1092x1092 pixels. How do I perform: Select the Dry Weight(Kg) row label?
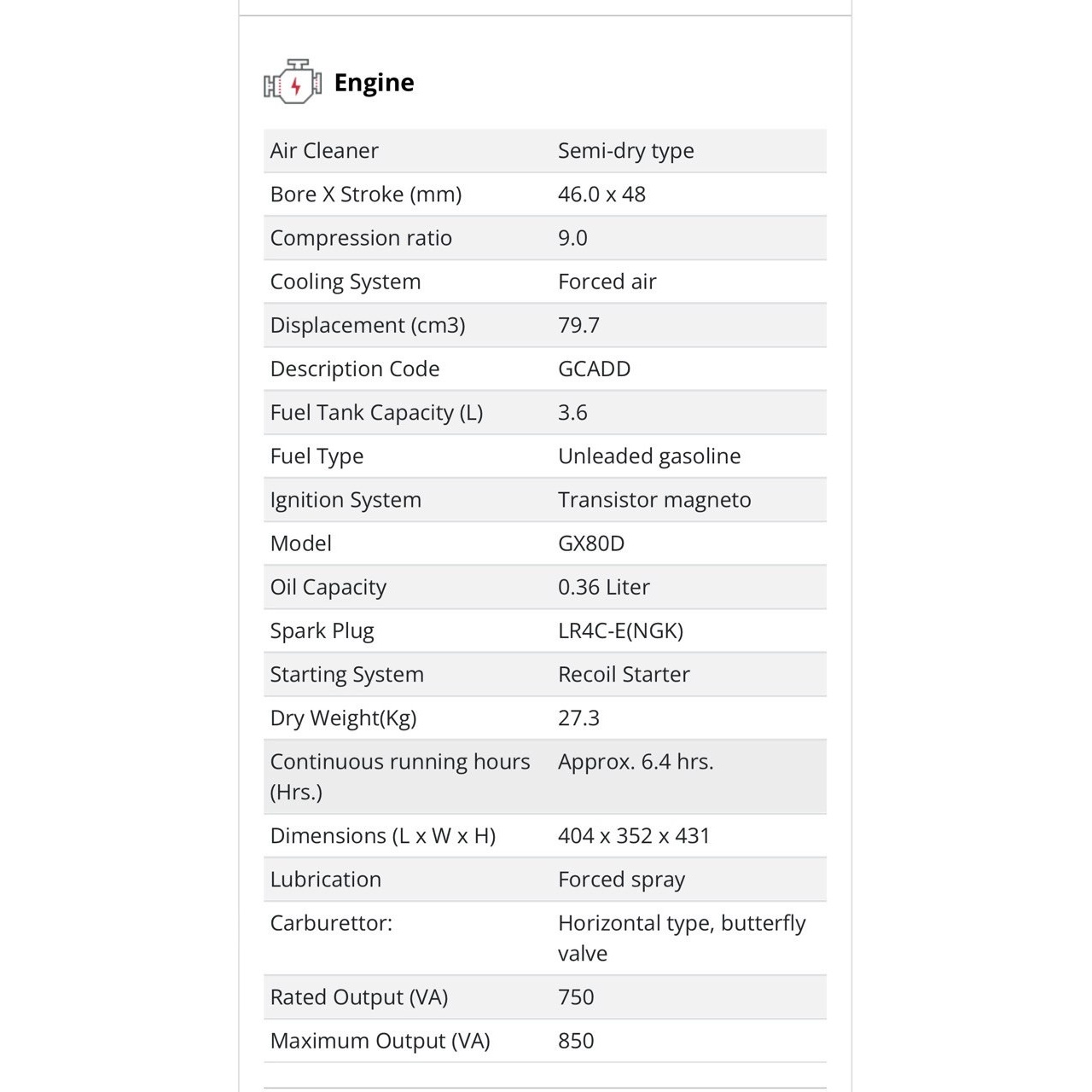click(x=343, y=718)
